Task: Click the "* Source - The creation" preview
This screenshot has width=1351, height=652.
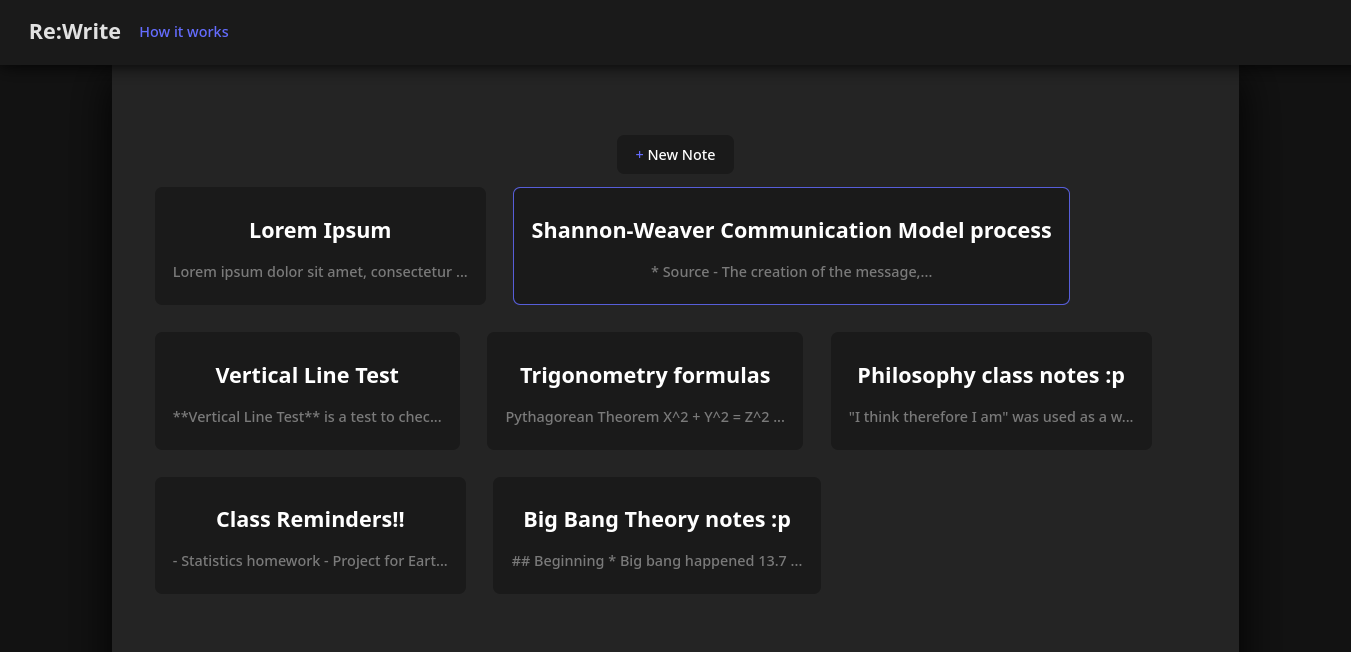Action: point(791,272)
